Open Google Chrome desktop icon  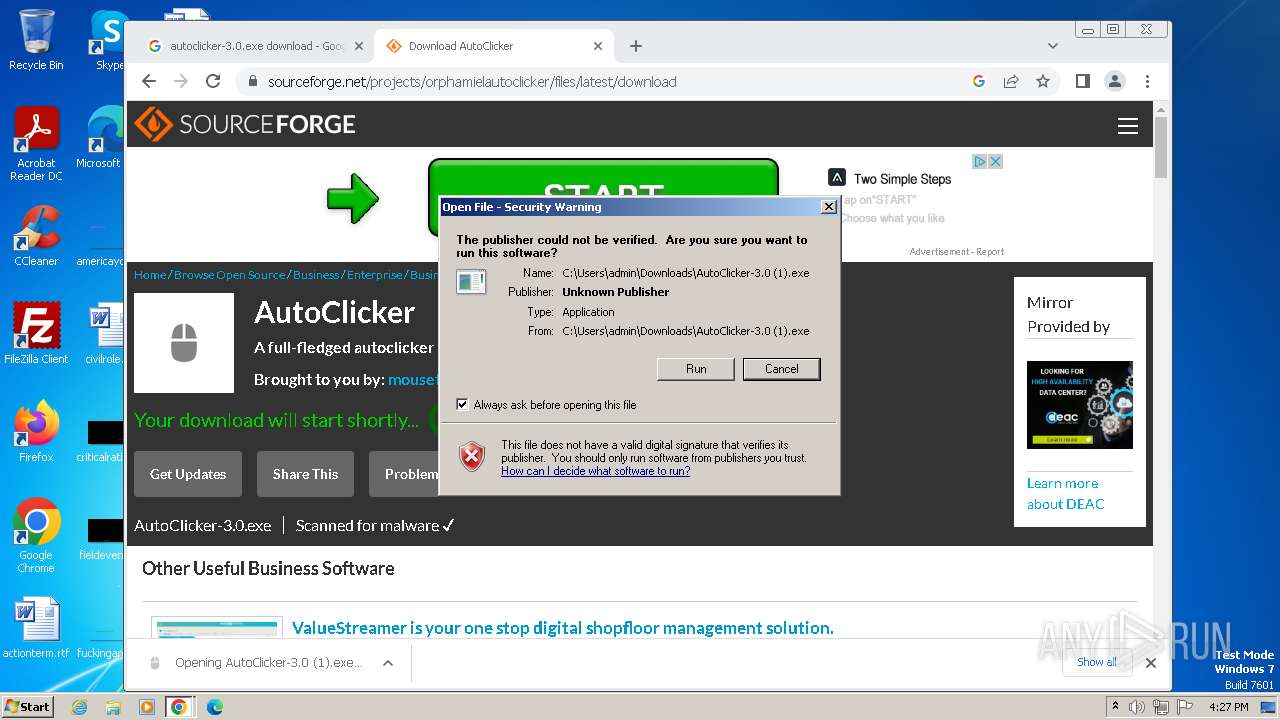tap(36, 535)
